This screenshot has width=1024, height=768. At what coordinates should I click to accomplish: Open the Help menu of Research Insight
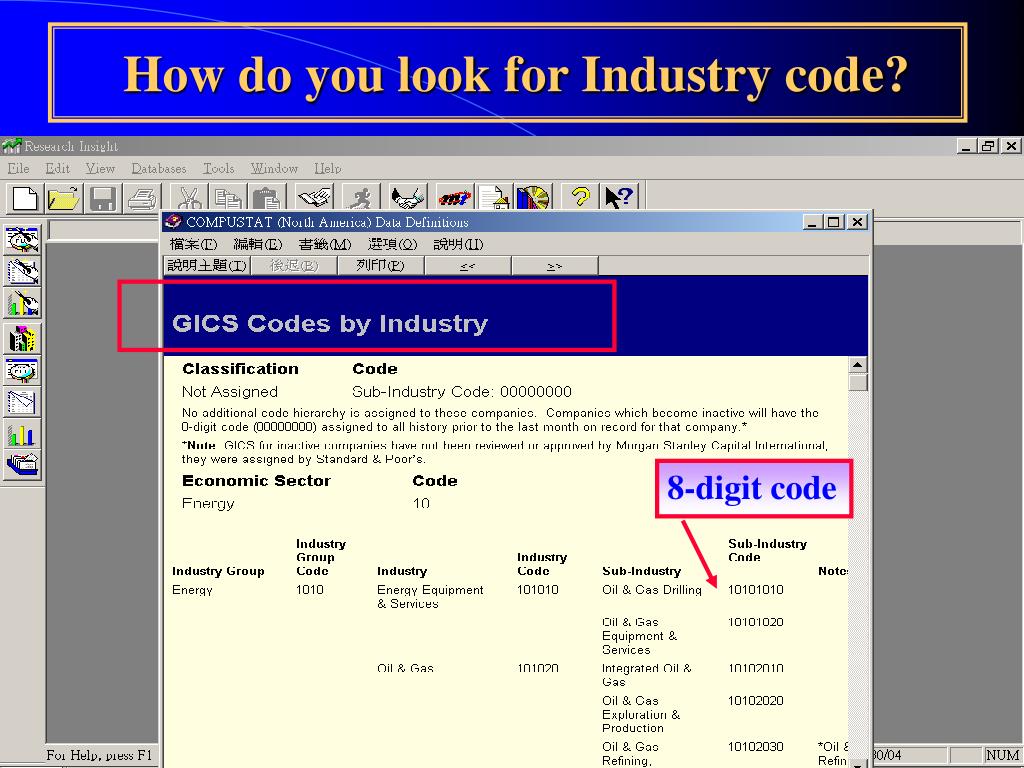click(327, 168)
